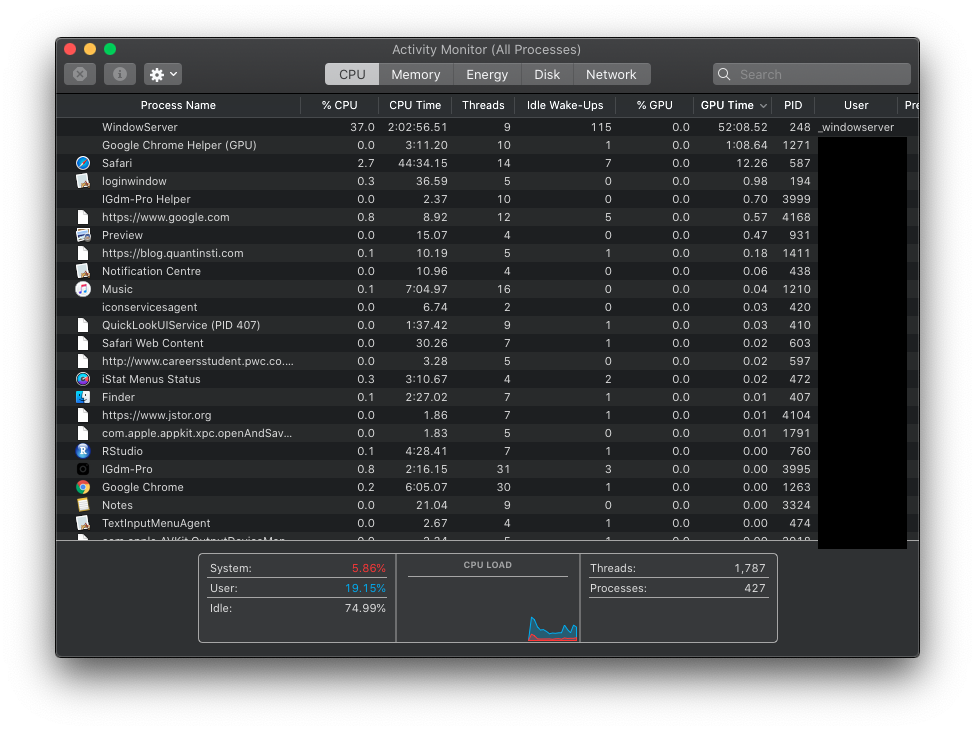Open the gear action menu
Screen dimensions: 975x731
pyautogui.click(x=163, y=74)
